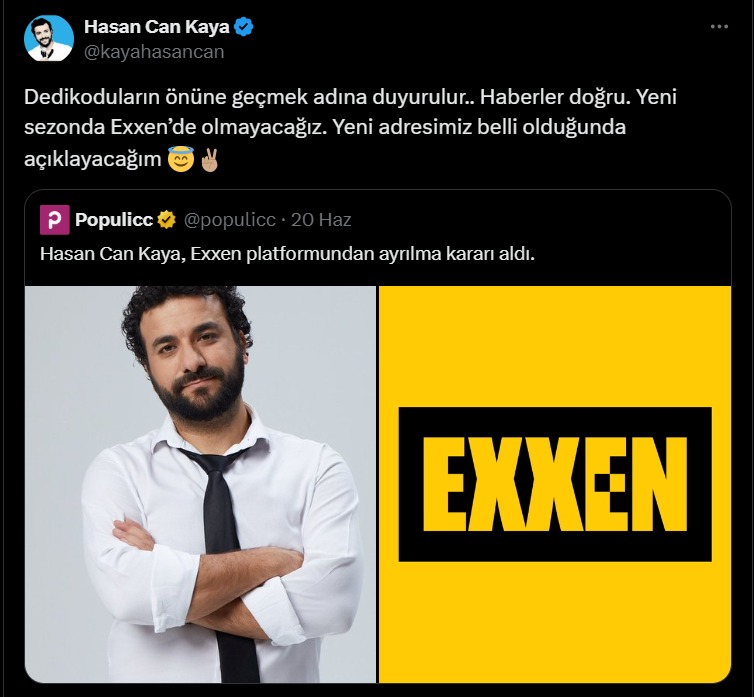Screen dimensions: 754x697
Task: Open the 20 Haz timestamp
Action: (x=321, y=220)
